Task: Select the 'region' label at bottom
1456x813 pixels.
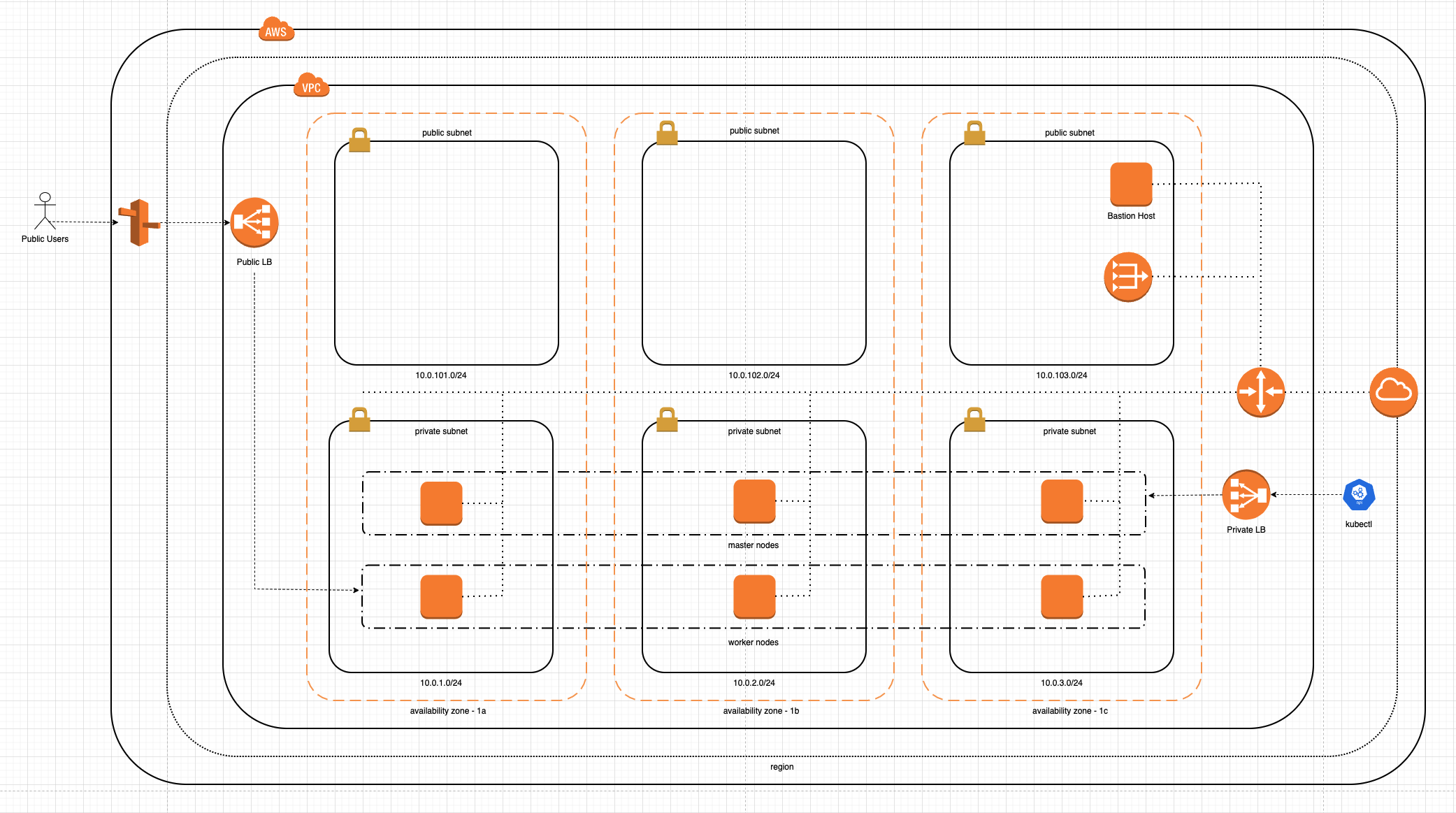Action: tap(781, 767)
